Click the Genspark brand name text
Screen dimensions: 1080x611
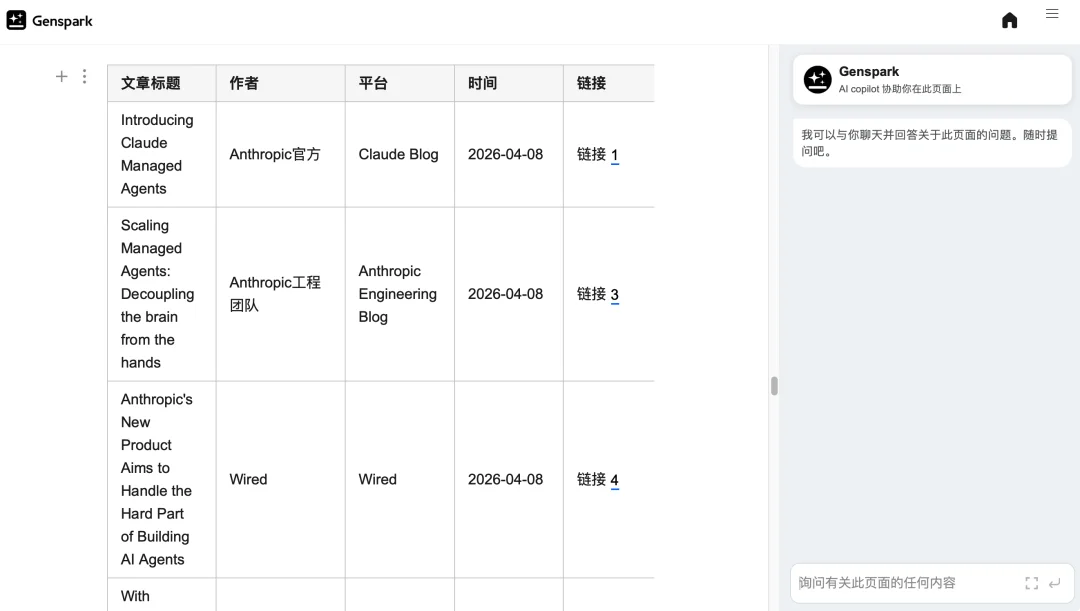(62, 21)
